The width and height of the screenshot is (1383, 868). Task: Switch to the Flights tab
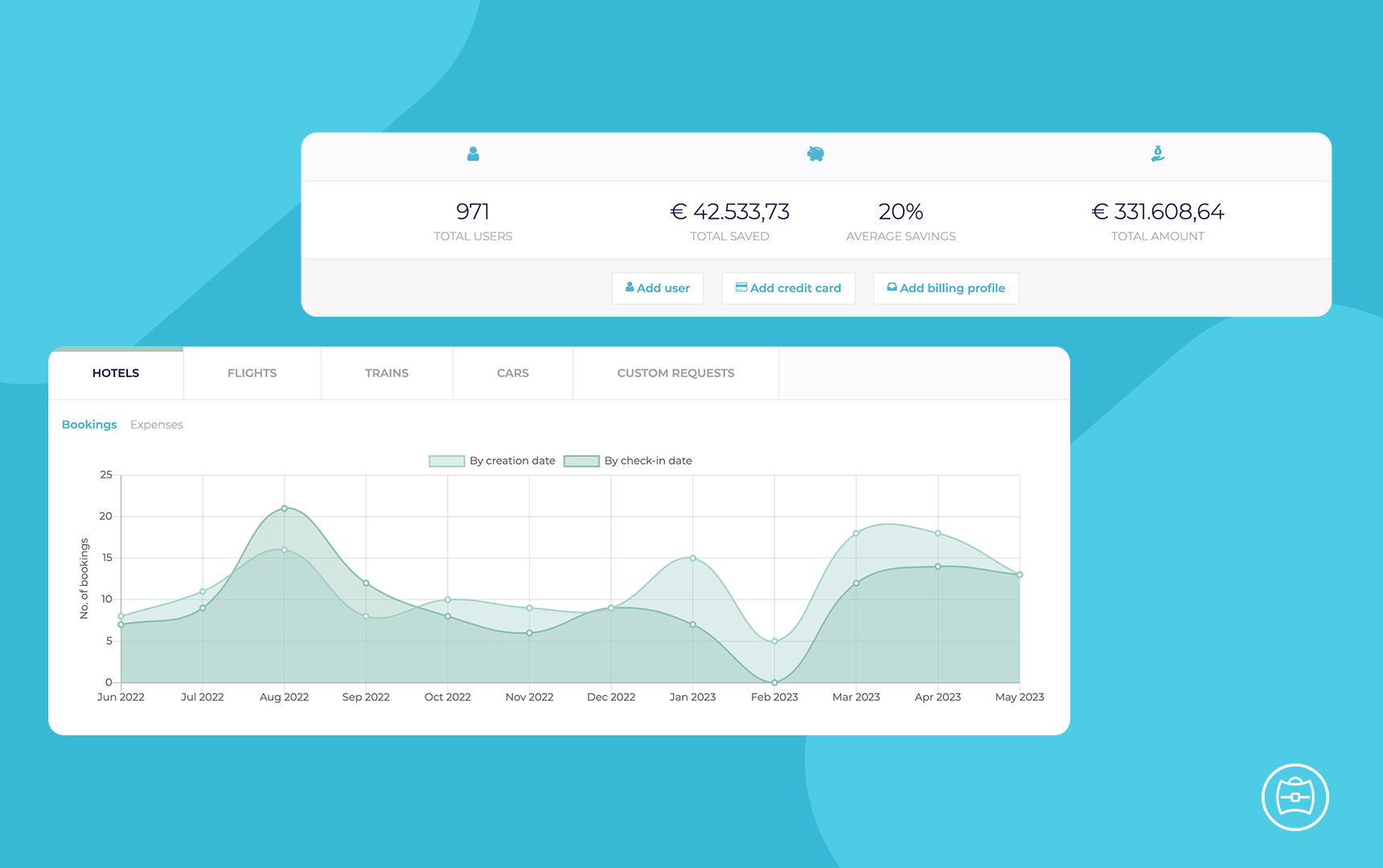[x=252, y=373]
